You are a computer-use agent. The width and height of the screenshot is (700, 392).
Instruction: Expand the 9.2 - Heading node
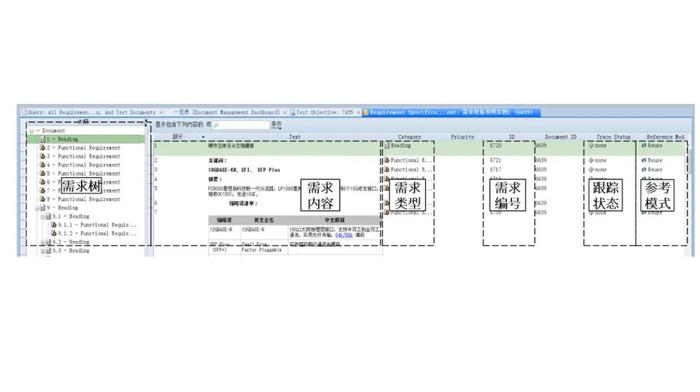[43, 242]
